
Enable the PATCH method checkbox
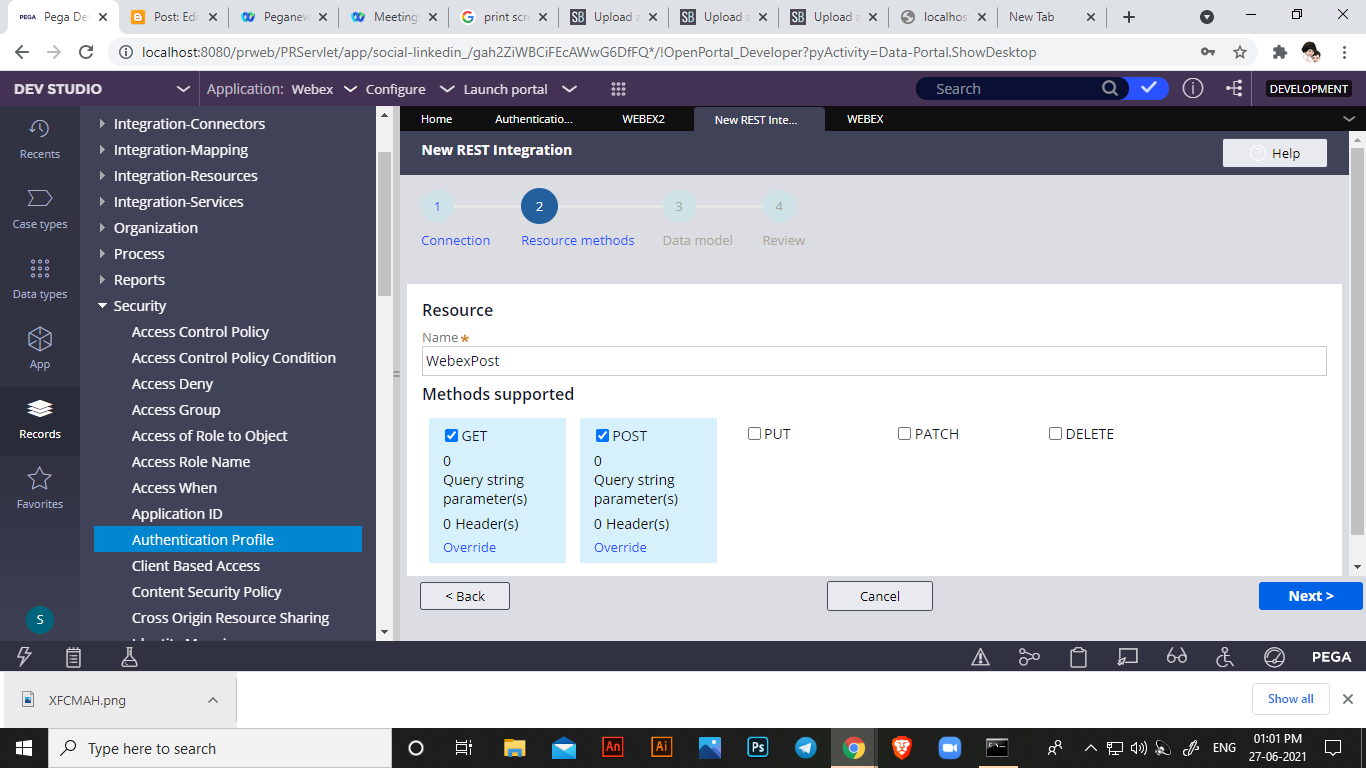coord(905,434)
